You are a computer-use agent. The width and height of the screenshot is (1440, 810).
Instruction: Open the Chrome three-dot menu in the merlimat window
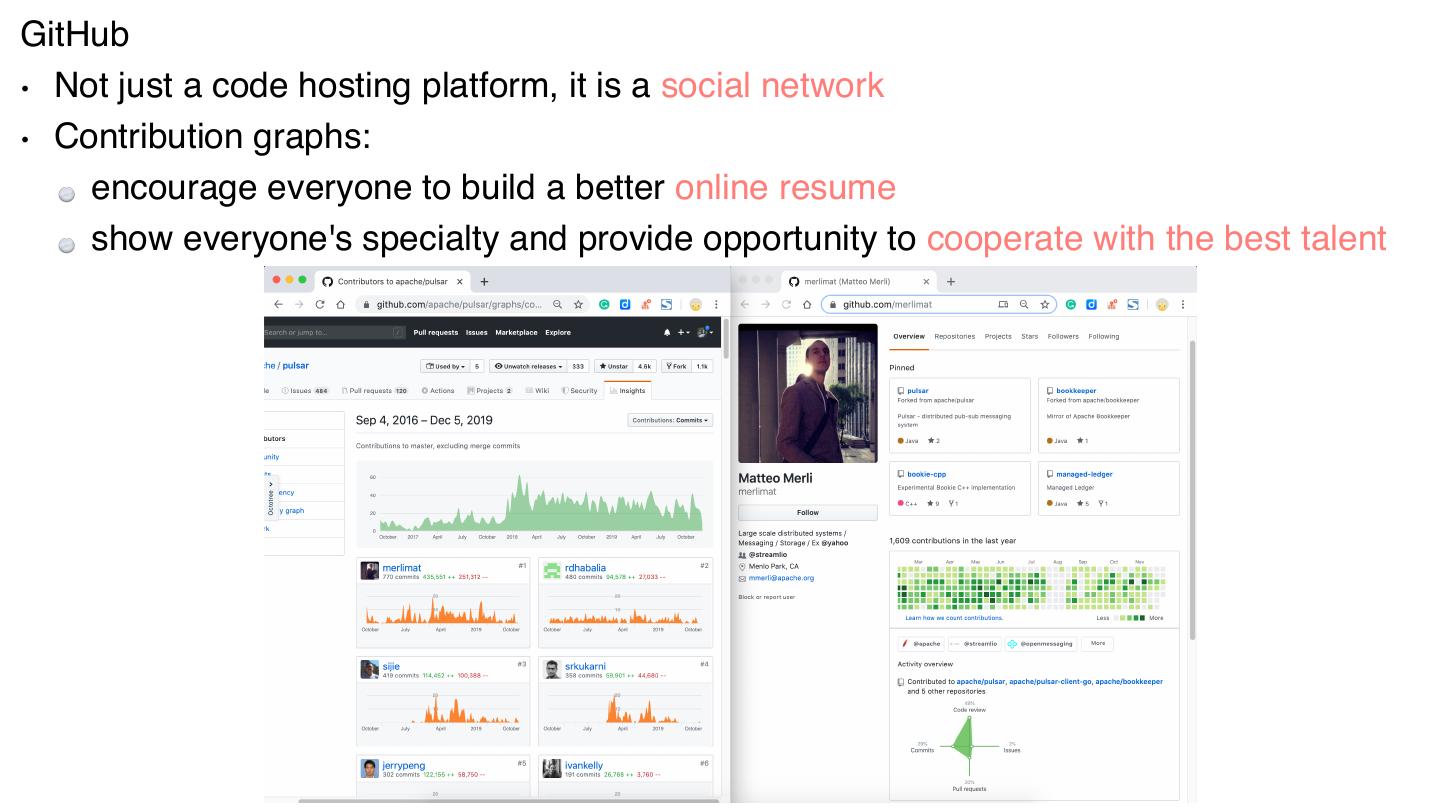click(1182, 305)
